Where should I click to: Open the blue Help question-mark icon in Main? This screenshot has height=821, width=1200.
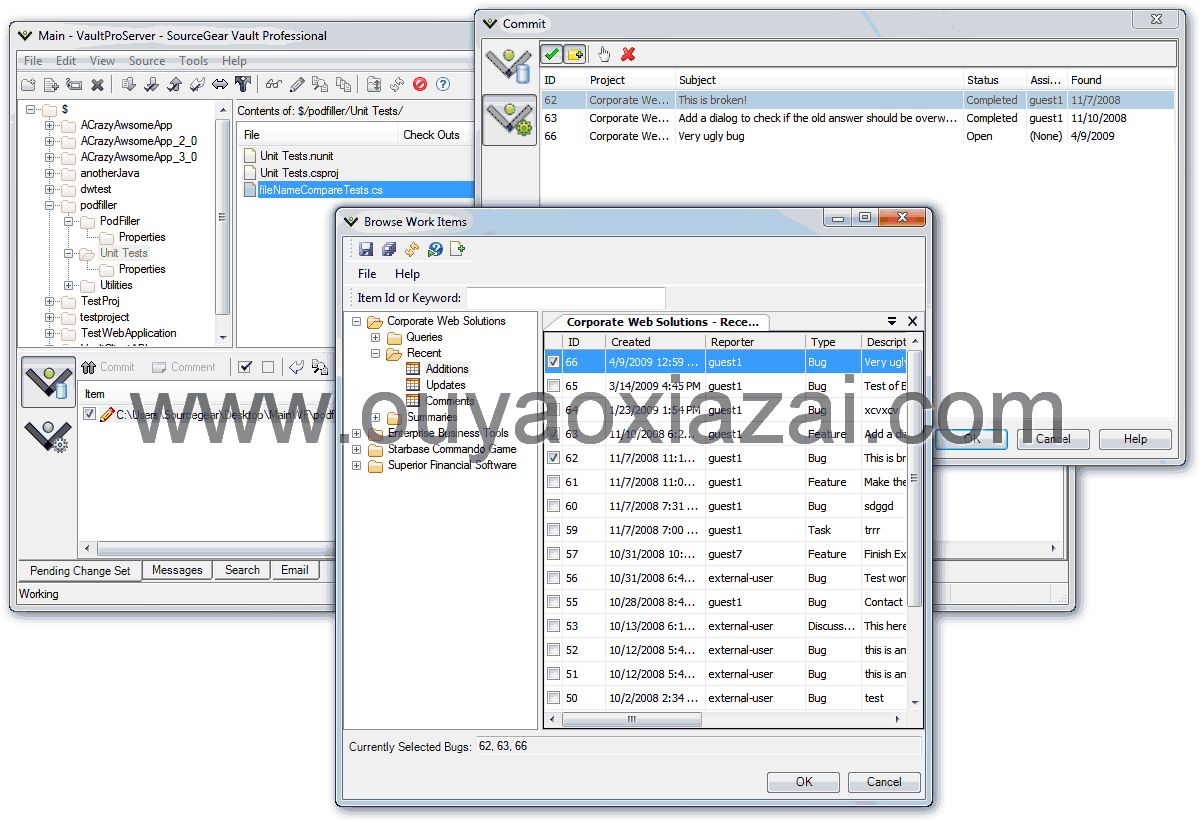[443, 85]
